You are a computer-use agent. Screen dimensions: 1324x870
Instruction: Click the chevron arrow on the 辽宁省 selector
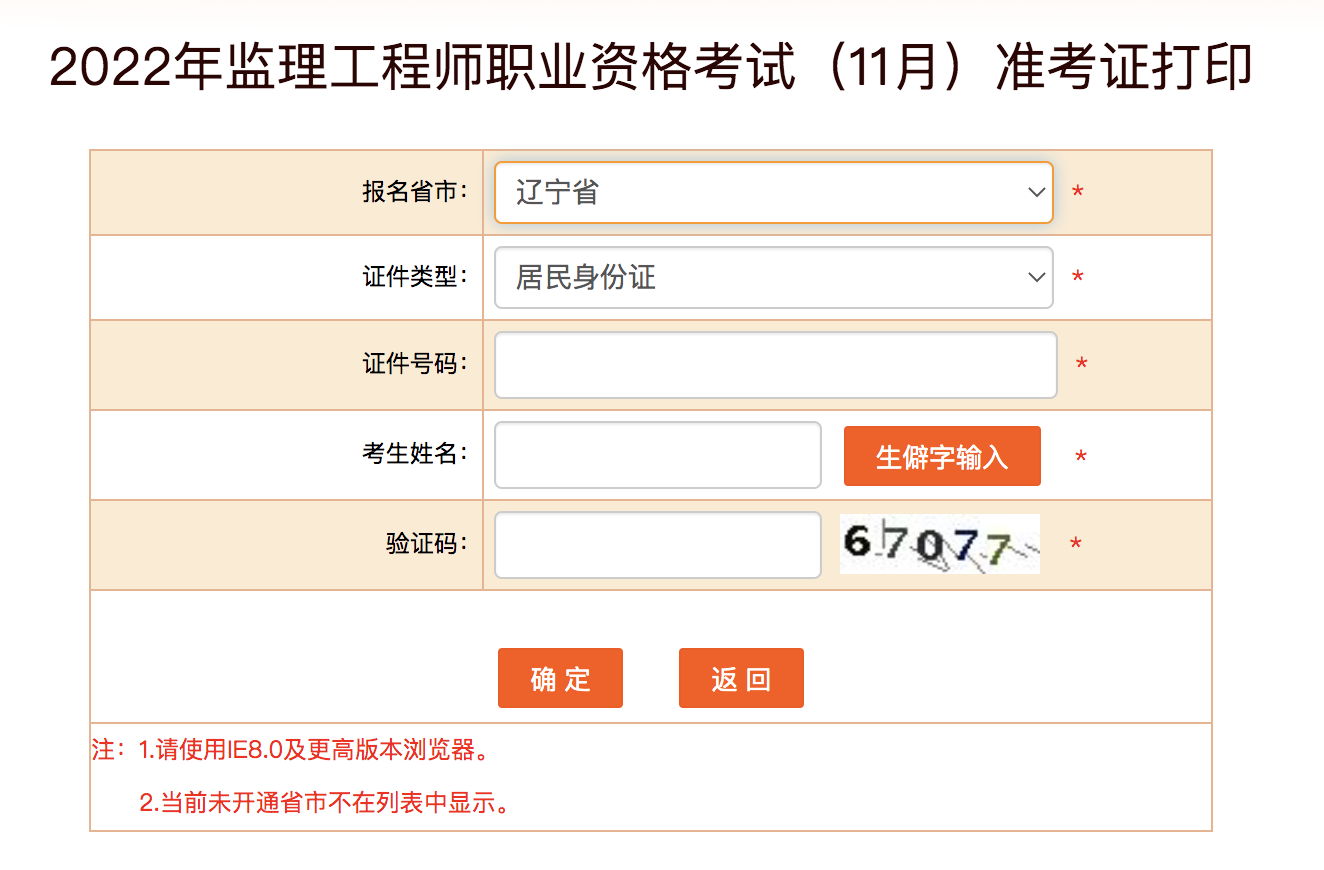(x=1035, y=192)
